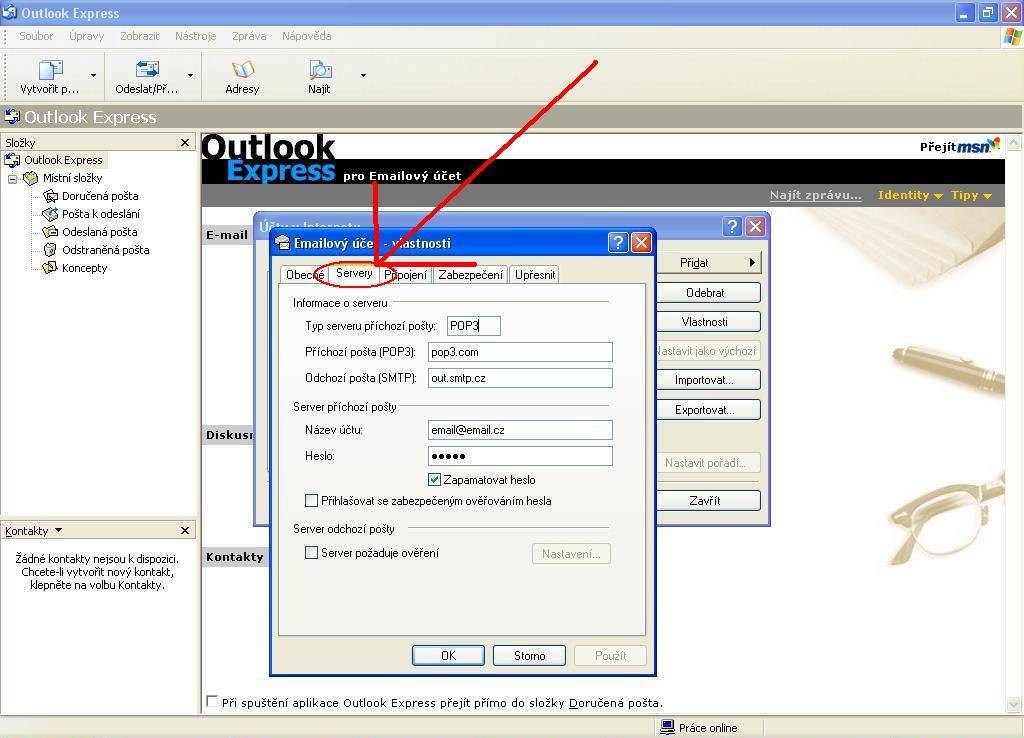Click the Importovat button
The width and height of the screenshot is (1024, 738).
tap(708, 379)
